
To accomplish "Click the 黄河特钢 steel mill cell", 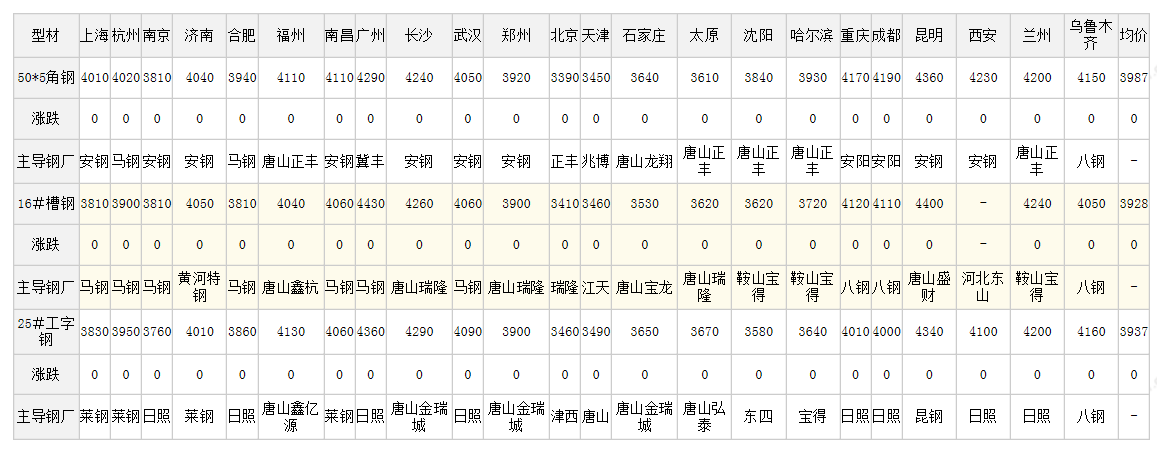I will 199,287.
